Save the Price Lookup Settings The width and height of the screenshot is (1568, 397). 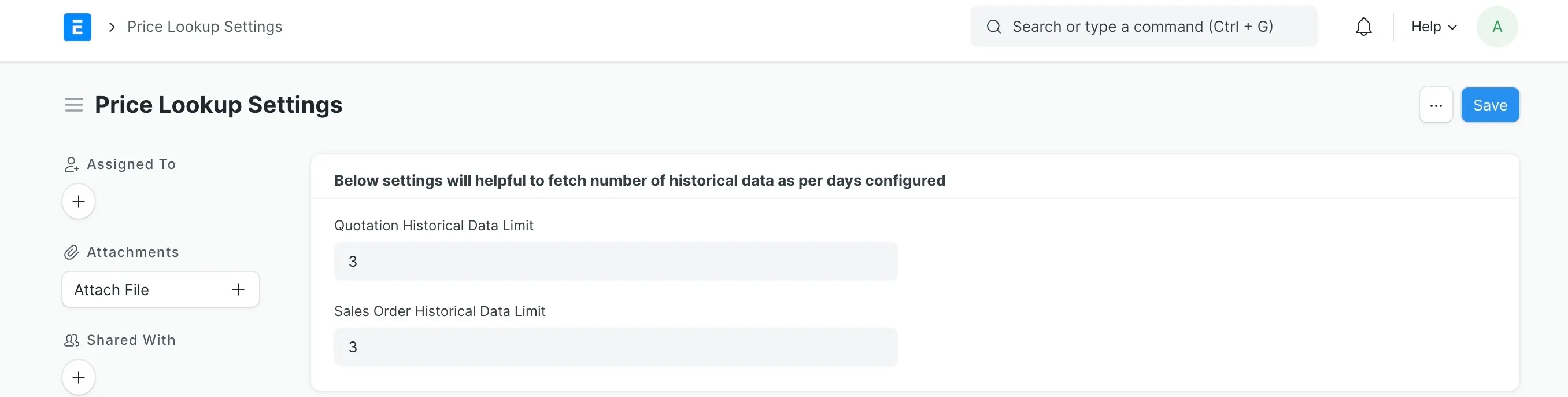coord(1489,105)
